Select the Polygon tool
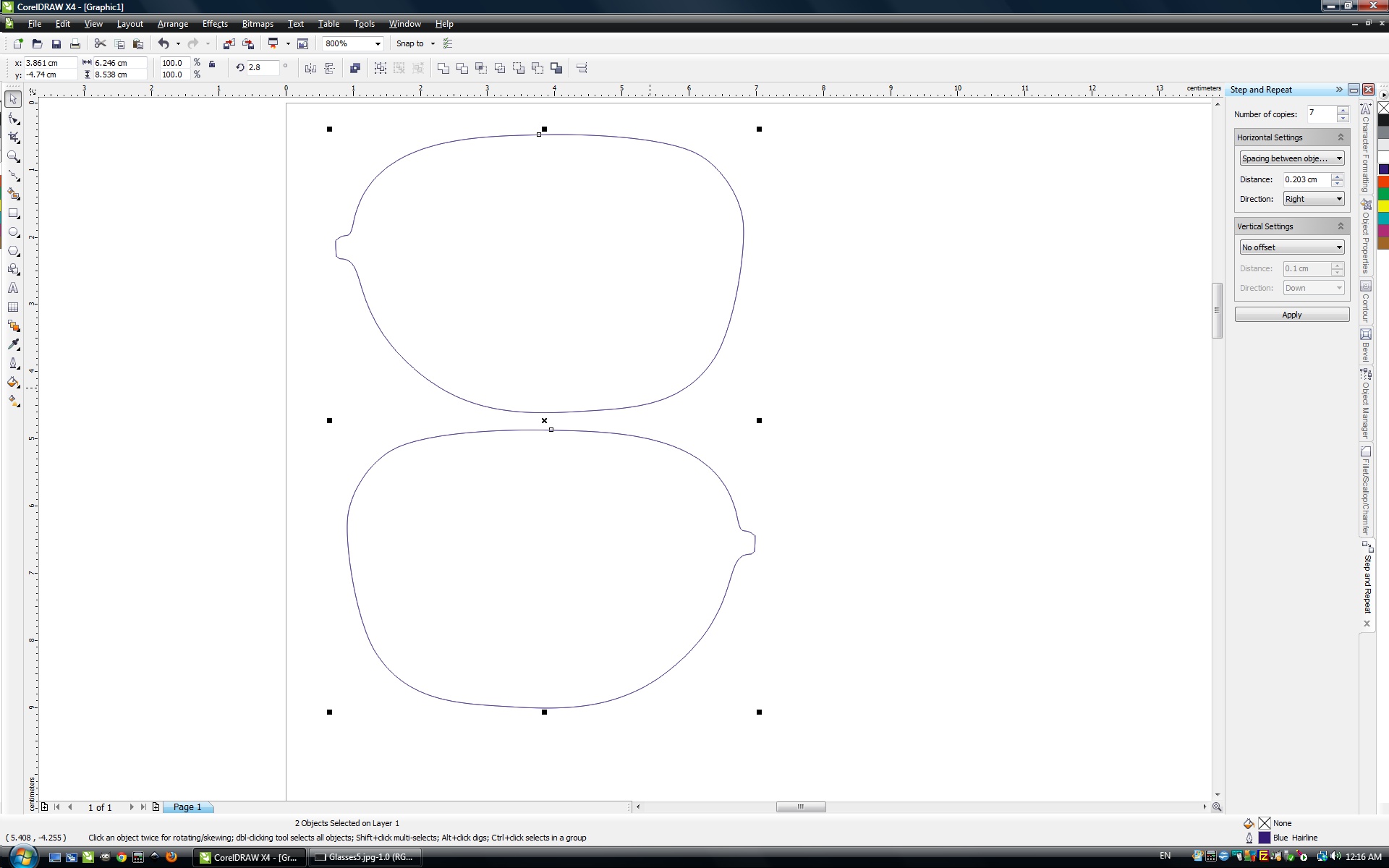This screenshot has height=868, width=1389. pos(13,250)
